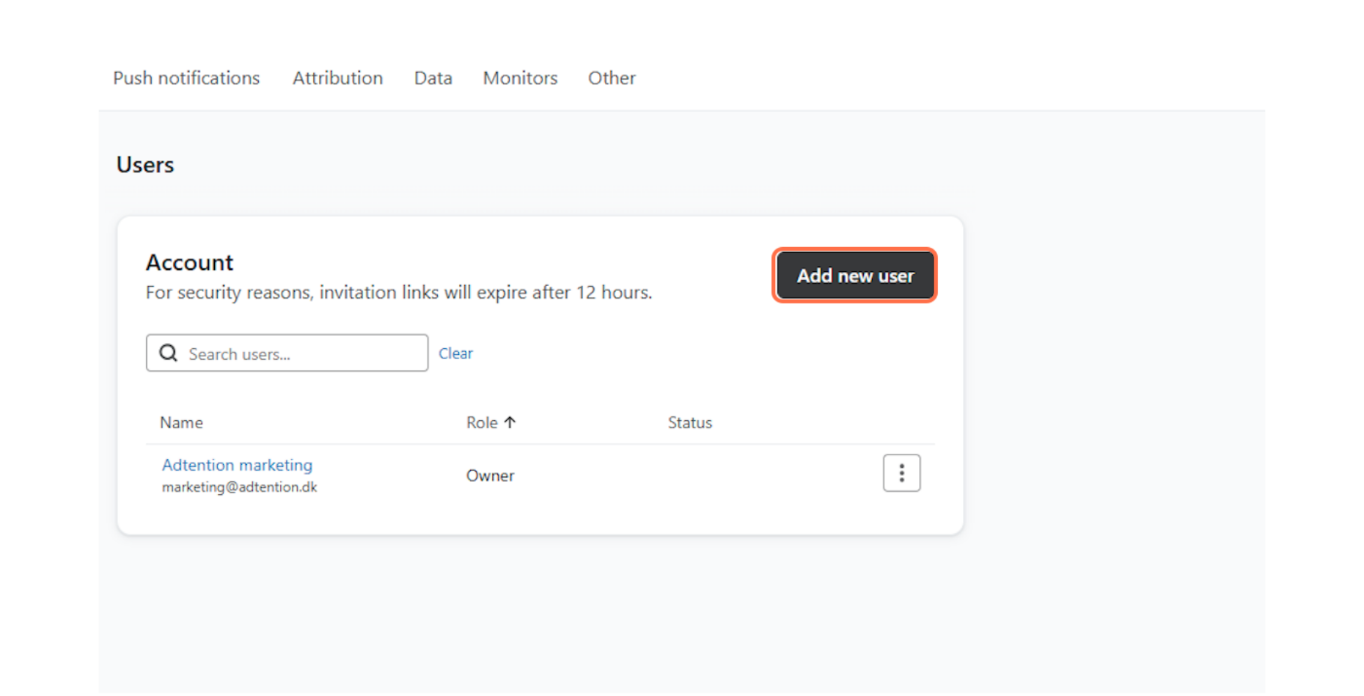Click the Clear link next to search
The height and width of the screenshot is (696, 1364).
pos(455,353)
